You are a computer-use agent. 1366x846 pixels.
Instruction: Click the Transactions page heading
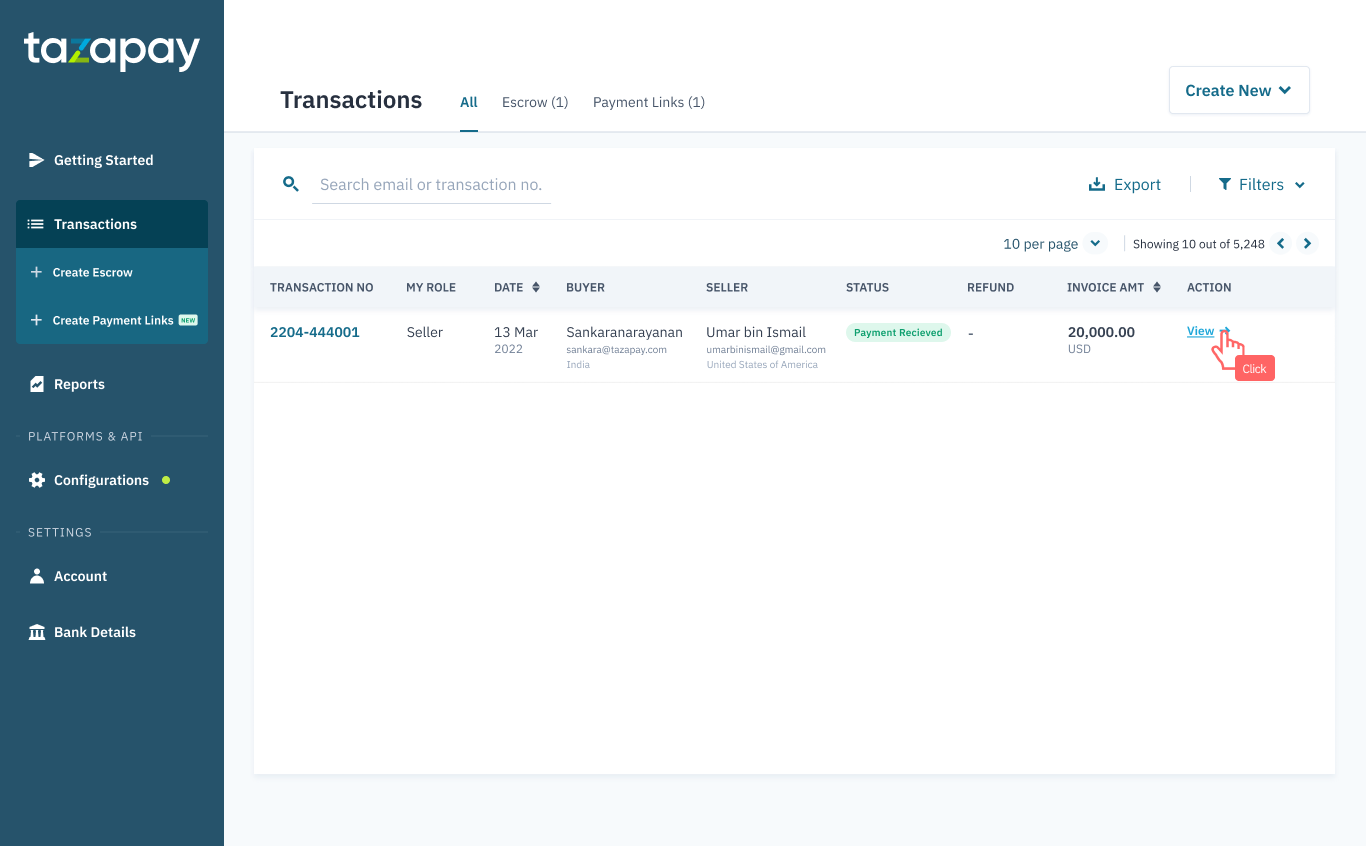point(351,100)
